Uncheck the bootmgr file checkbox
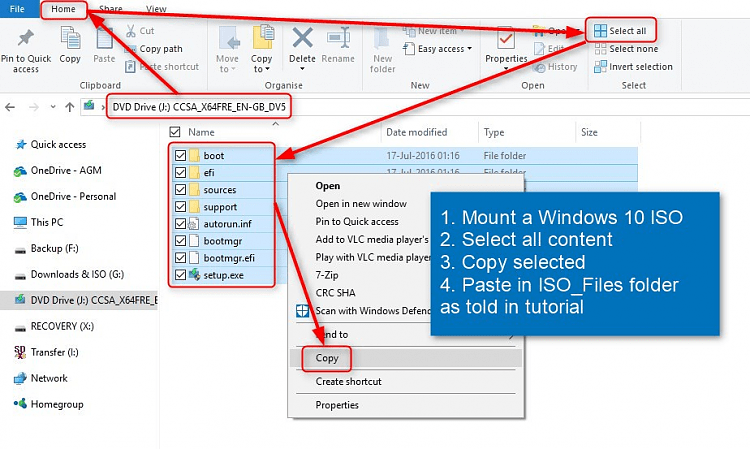This screenshot has height=449, width=750. [180, 241]
